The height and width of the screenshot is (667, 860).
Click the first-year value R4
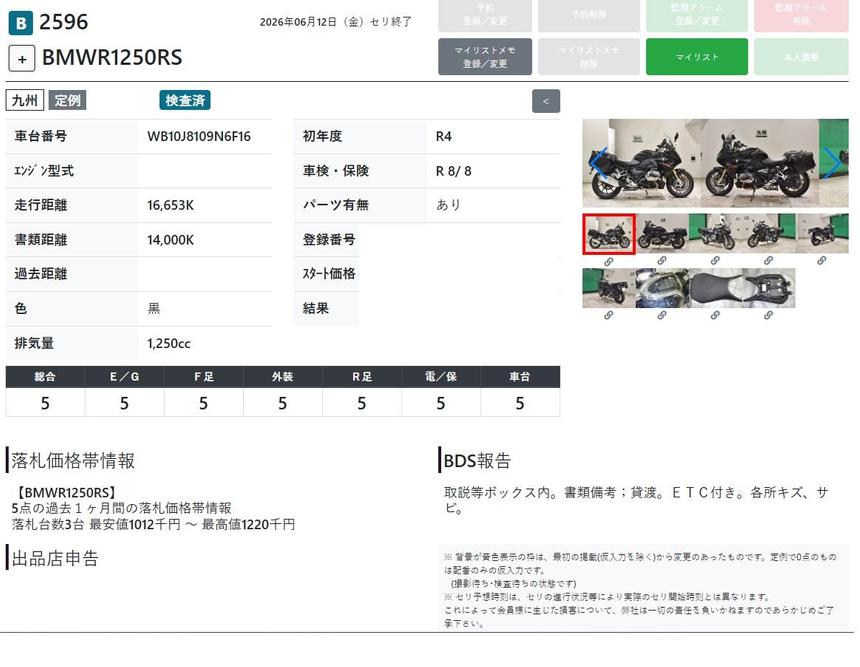coord(444,137)
